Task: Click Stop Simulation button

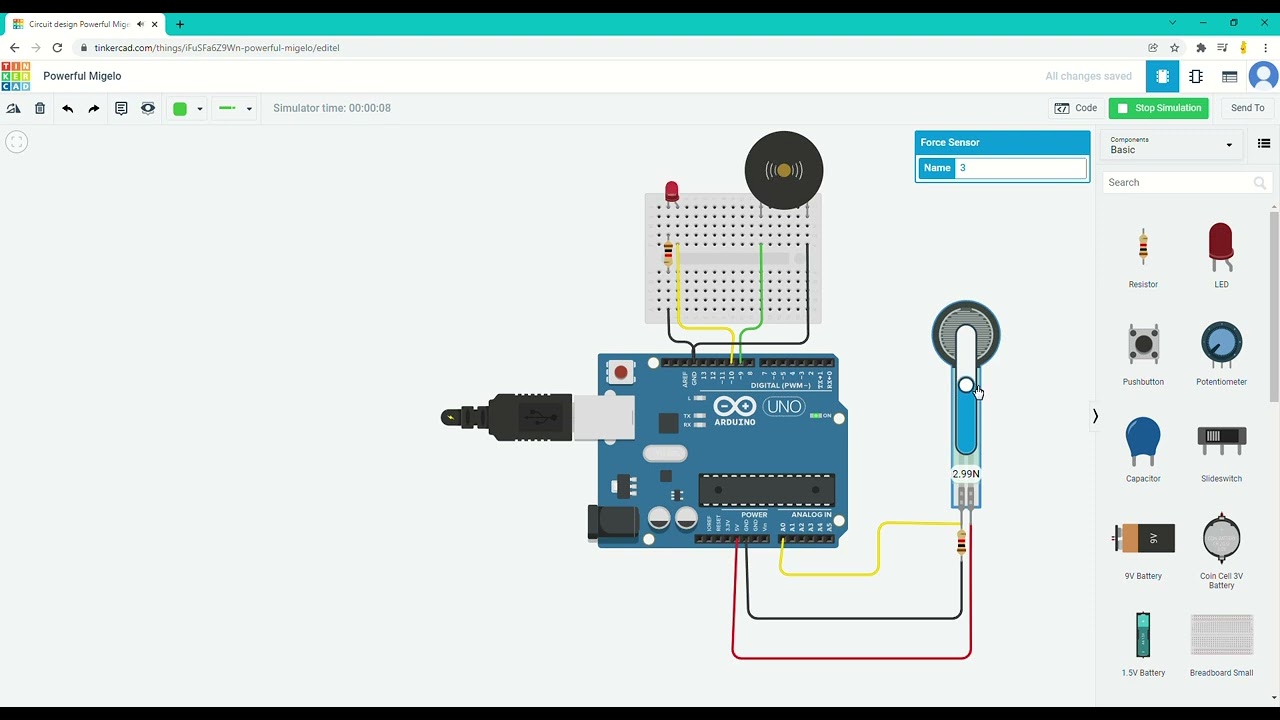Action: [1158, 108]
